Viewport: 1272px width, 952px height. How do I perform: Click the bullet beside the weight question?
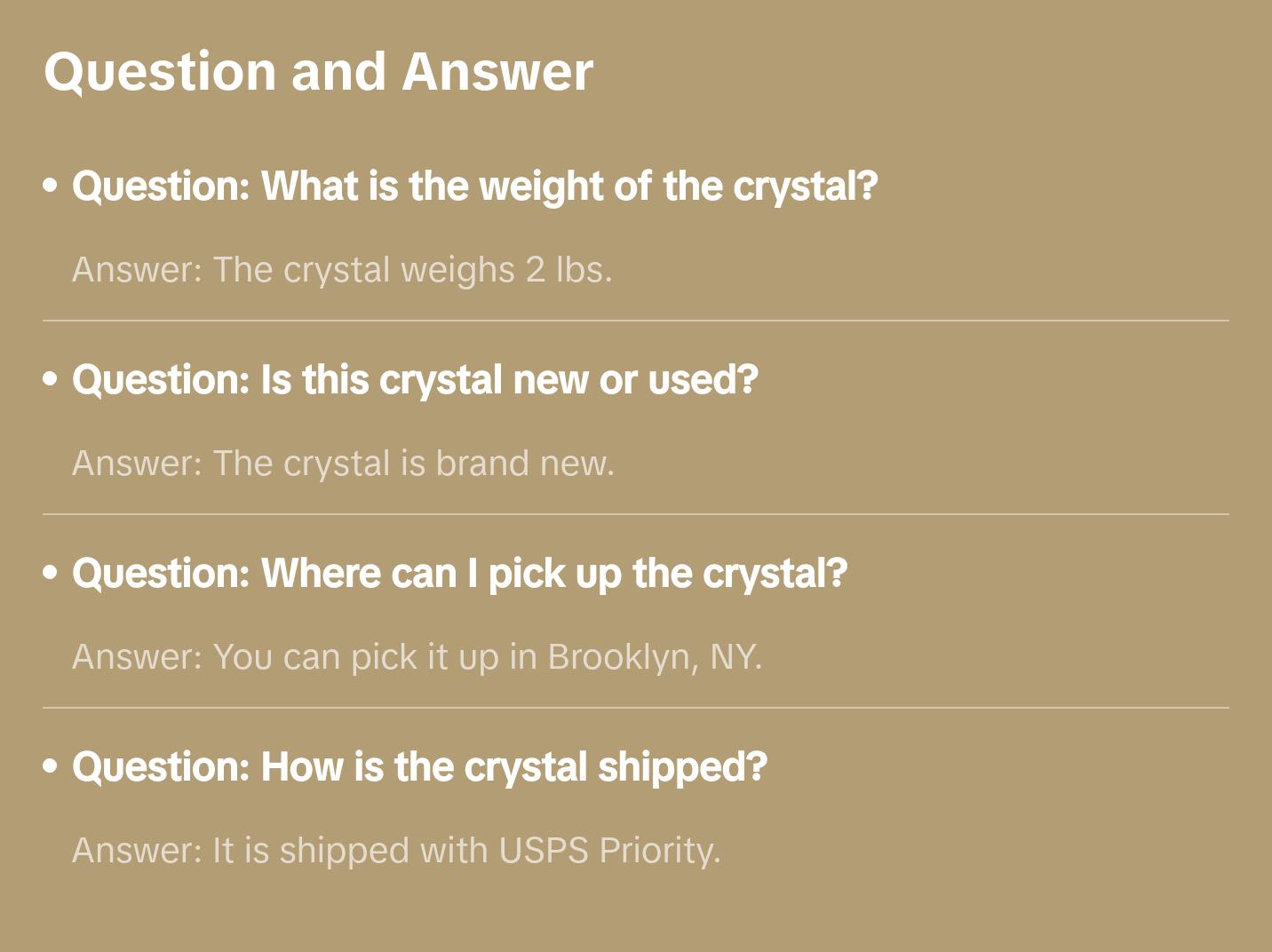[51, 186]
